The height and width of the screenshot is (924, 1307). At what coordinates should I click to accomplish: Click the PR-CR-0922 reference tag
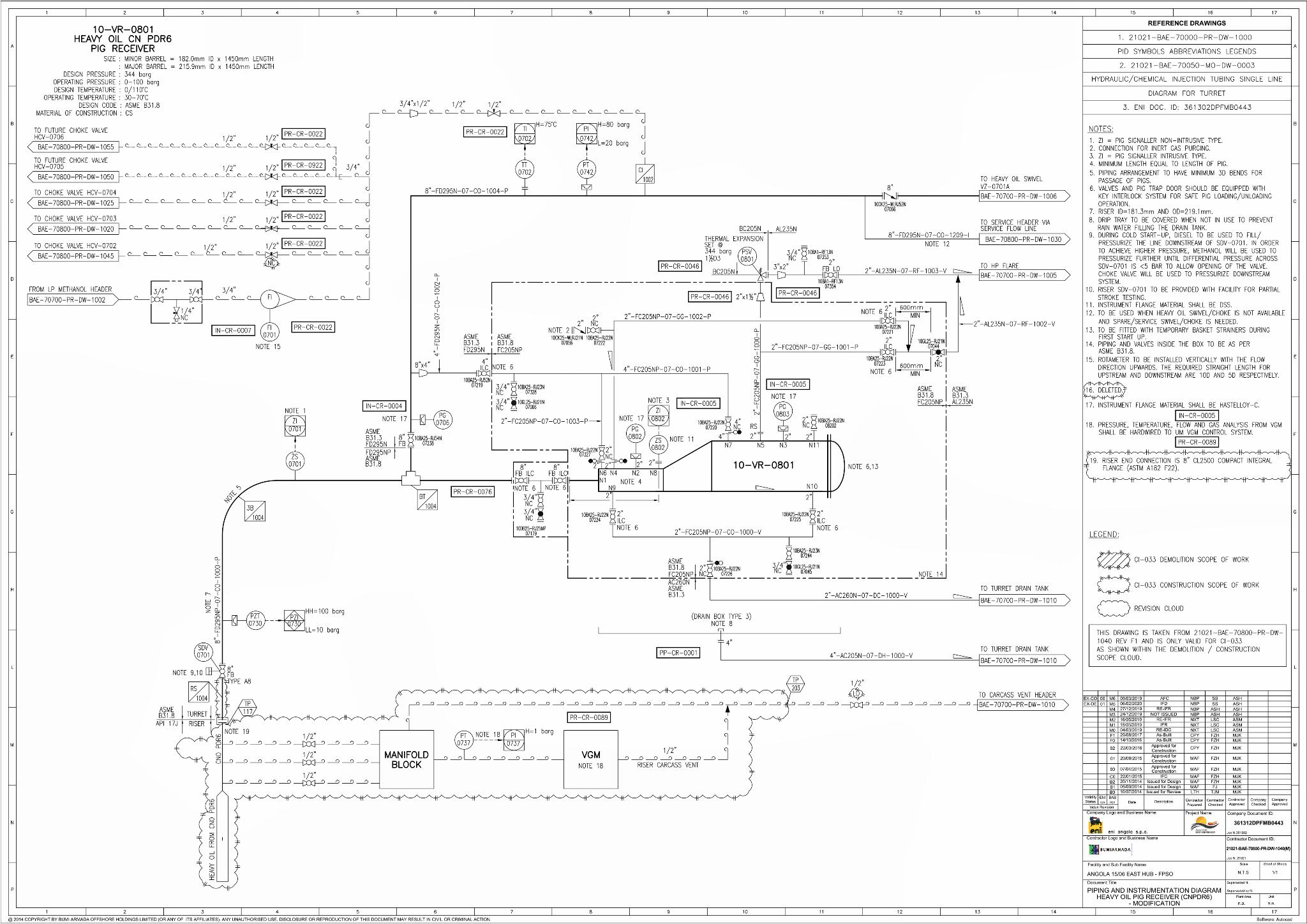[x=304, y=165]
